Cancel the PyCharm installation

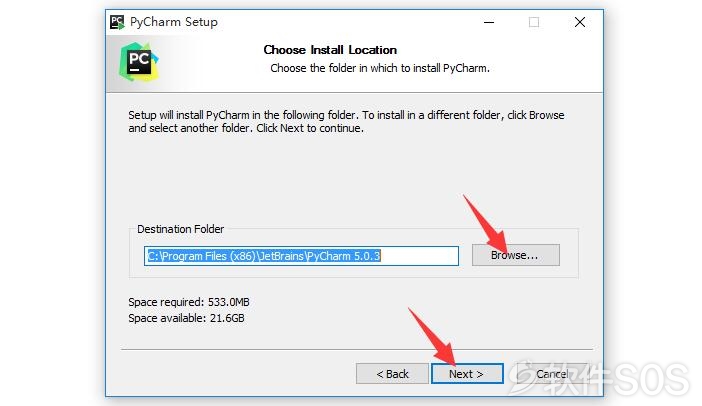click(552, 374)
